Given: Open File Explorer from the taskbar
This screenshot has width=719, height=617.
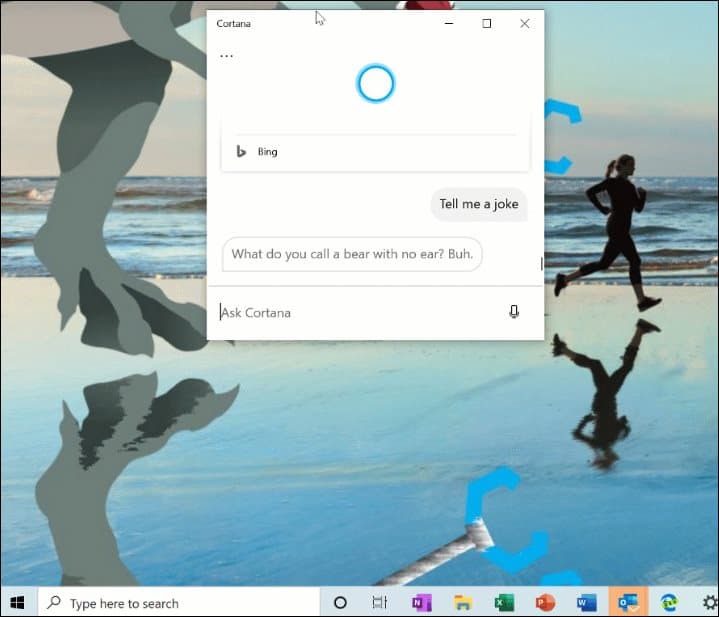Looking at the screenshot, I should [x=463, y=602].
